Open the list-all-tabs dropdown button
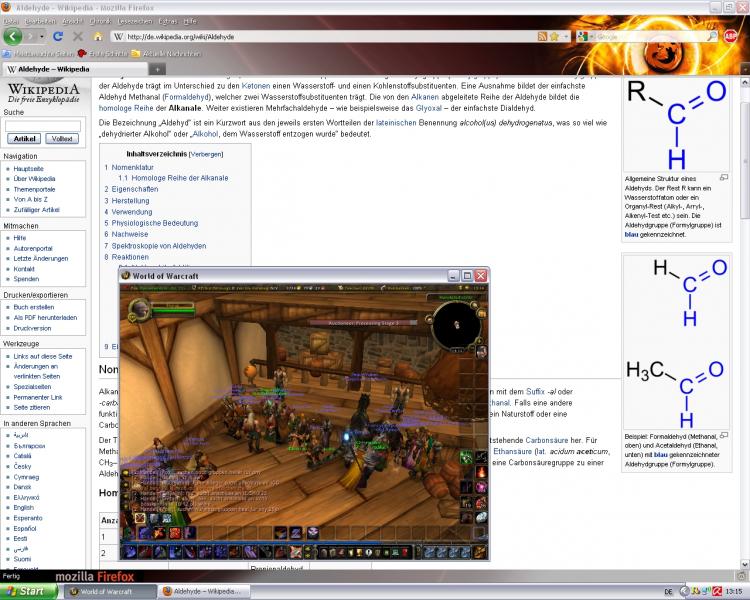The width and height of the screenshot is (750, 600). point(744,69)
